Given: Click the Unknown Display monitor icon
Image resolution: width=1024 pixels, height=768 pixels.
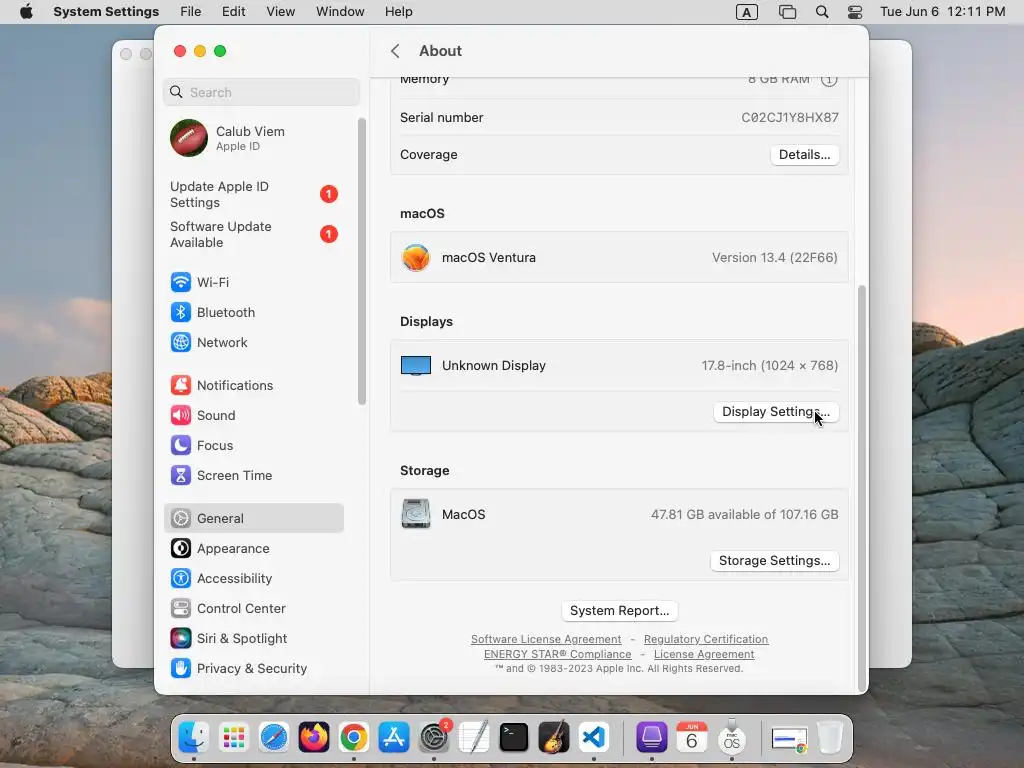Looking at the screenshot, I should click(416, 366).
